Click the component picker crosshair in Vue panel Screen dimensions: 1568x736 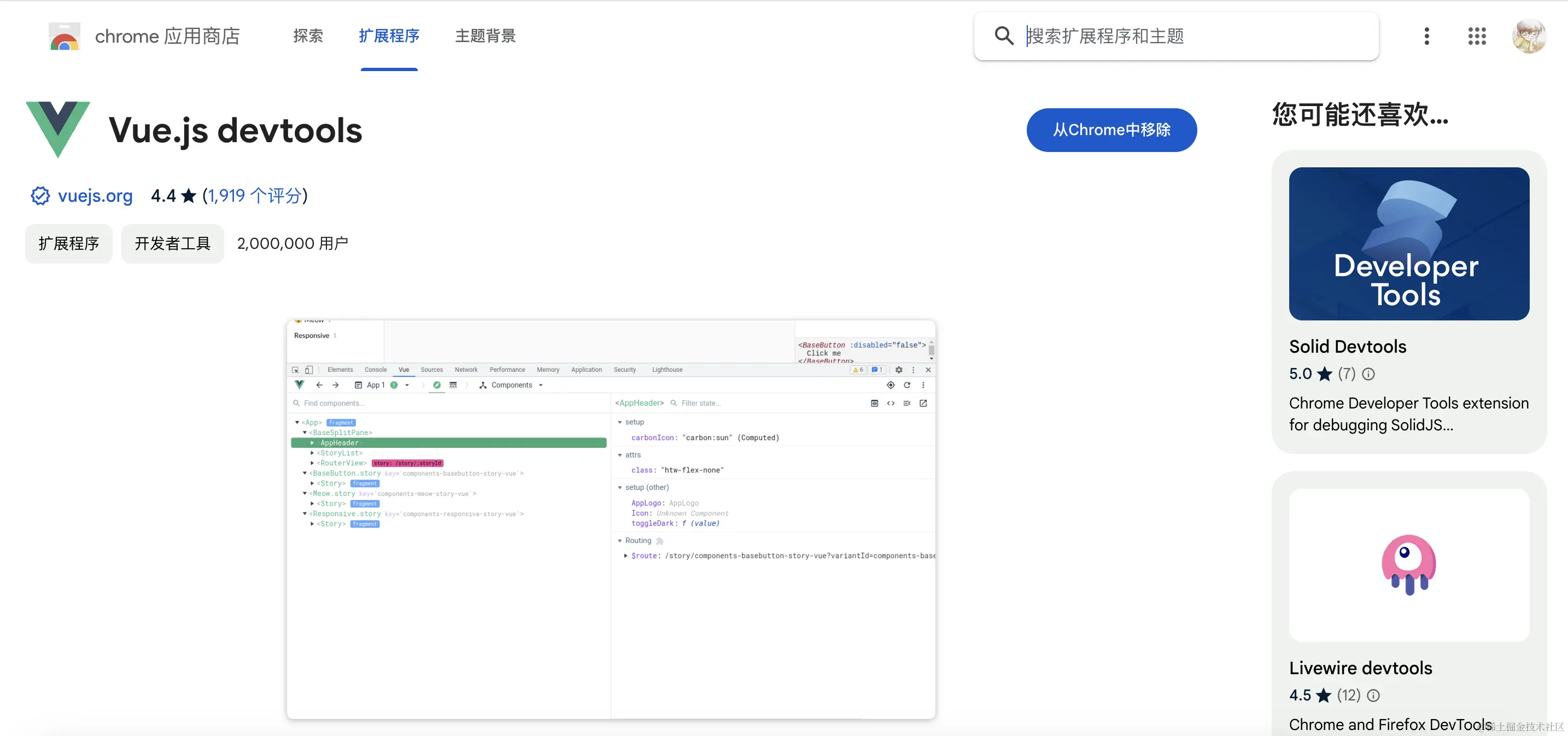(x=891, y=385)
